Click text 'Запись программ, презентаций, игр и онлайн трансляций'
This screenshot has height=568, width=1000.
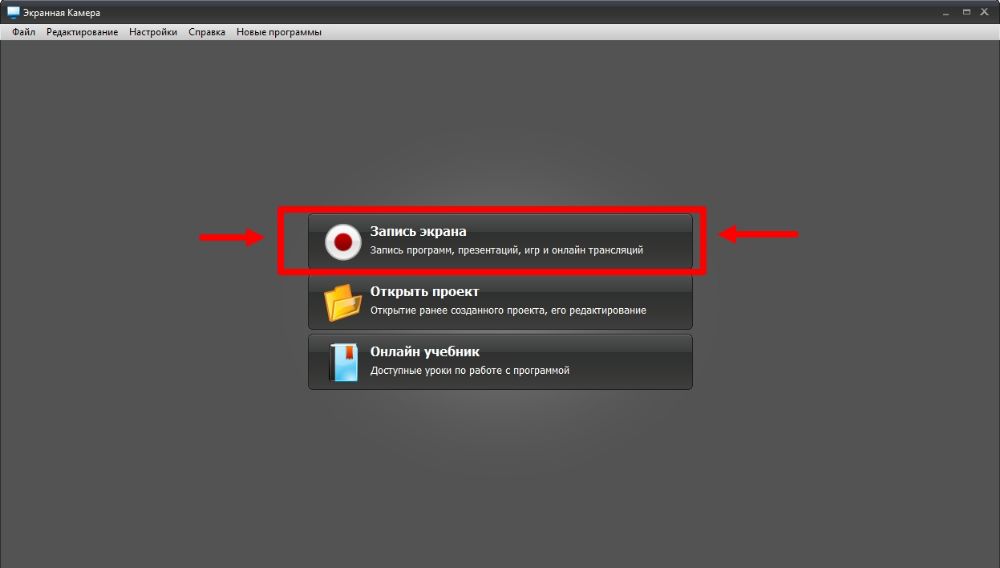click(506, 251)
